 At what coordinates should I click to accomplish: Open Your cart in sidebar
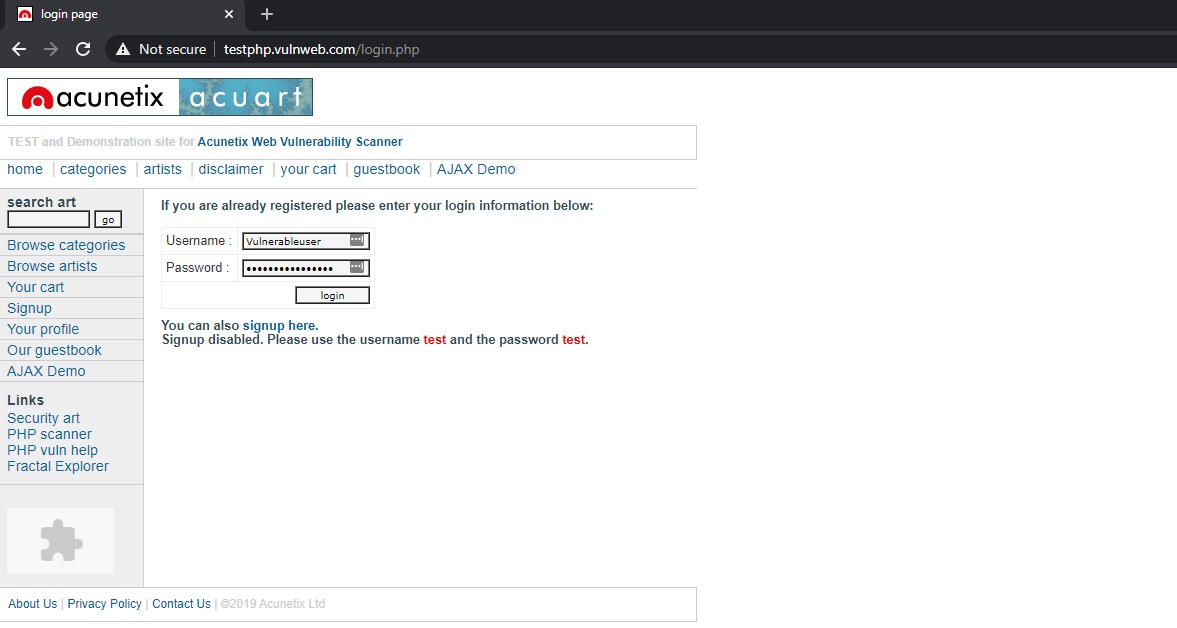[35, 287]
